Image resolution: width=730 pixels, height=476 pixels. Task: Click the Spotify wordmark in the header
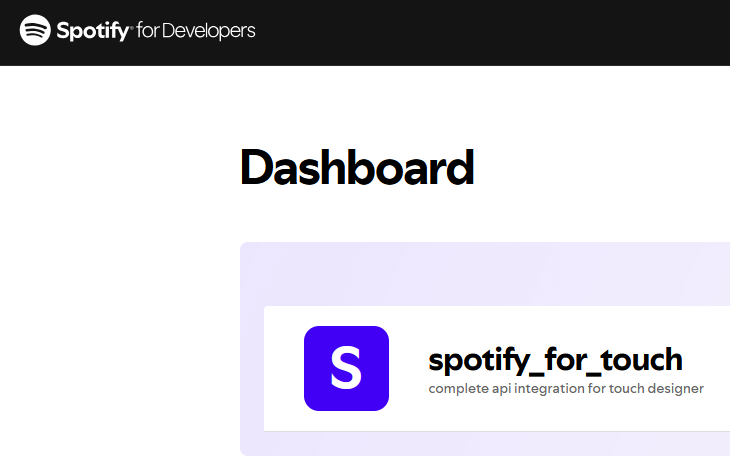click(x=94, y=31)
